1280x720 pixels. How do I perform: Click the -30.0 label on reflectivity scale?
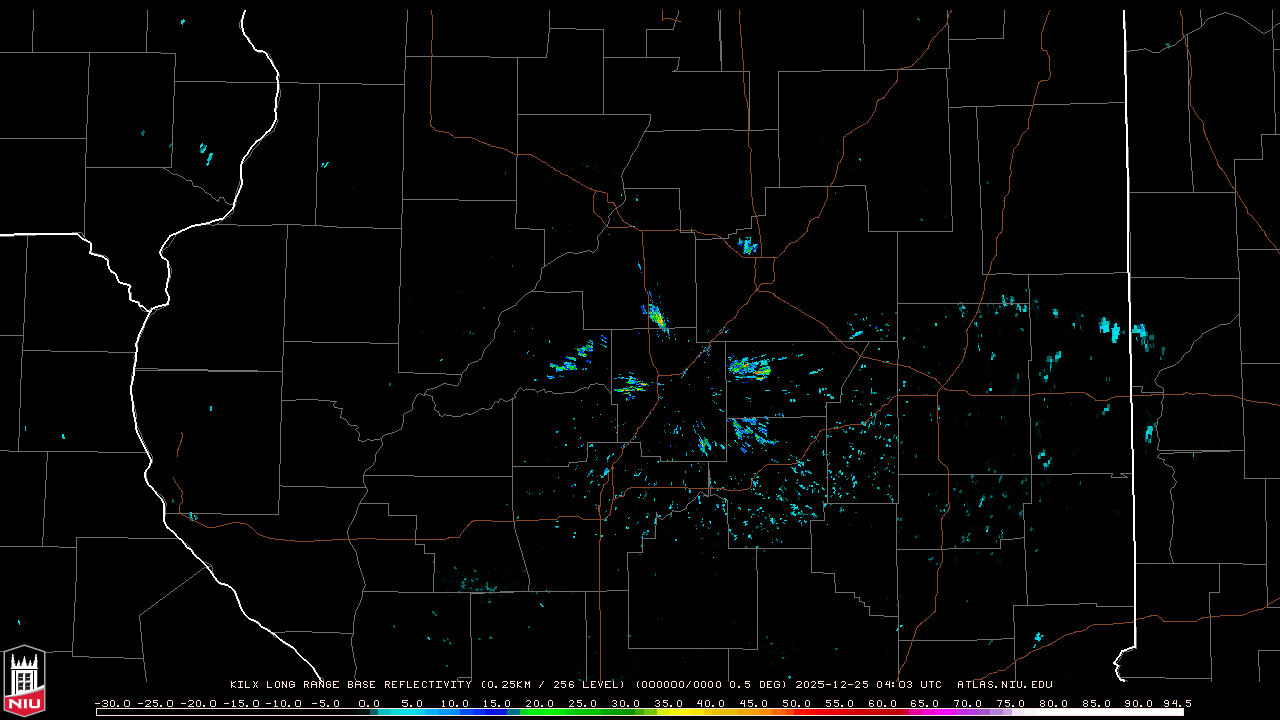click(112, 703)
